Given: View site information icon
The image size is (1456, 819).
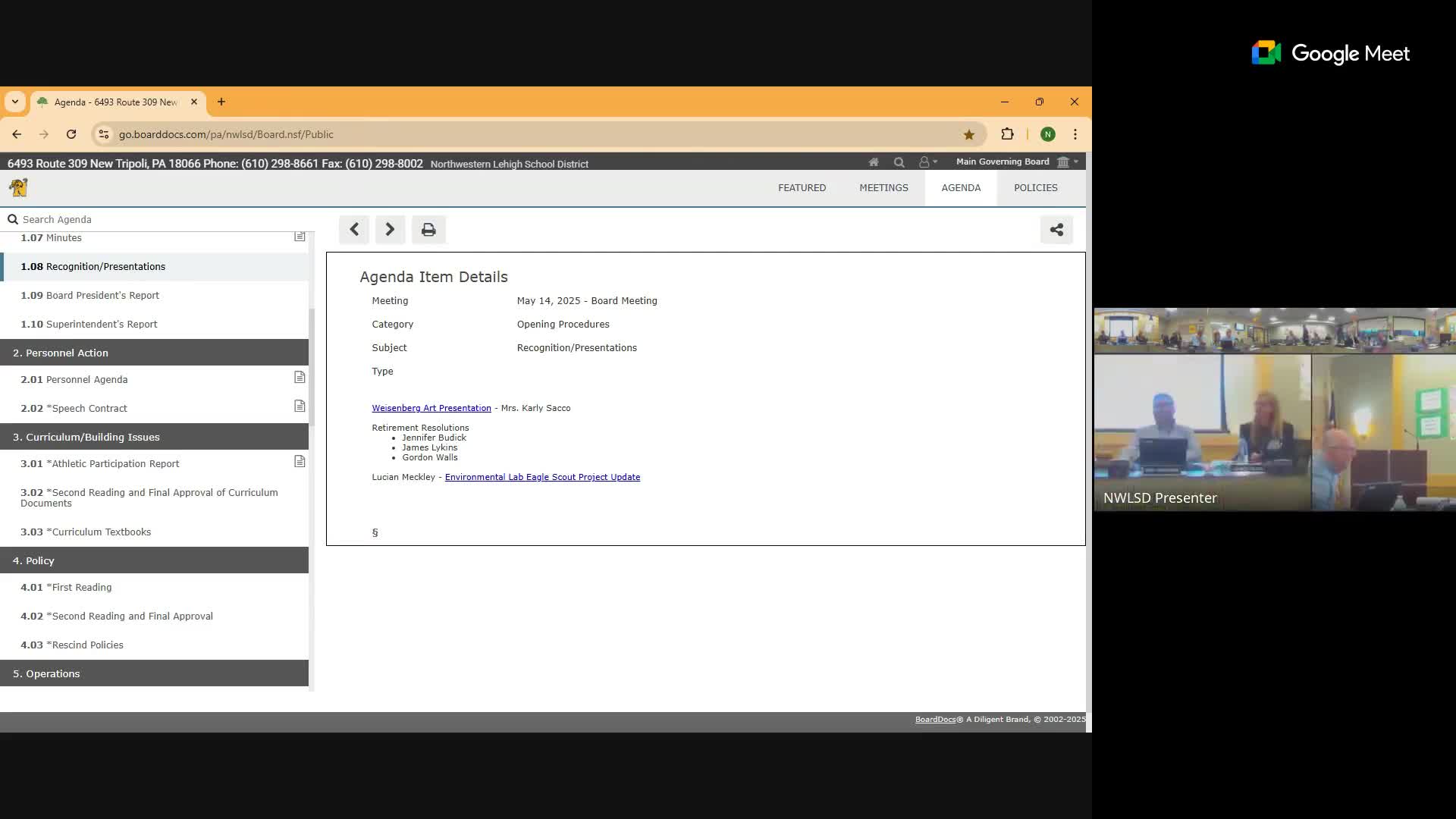Looking at the screenshot, I should click(x=104, y=134).
